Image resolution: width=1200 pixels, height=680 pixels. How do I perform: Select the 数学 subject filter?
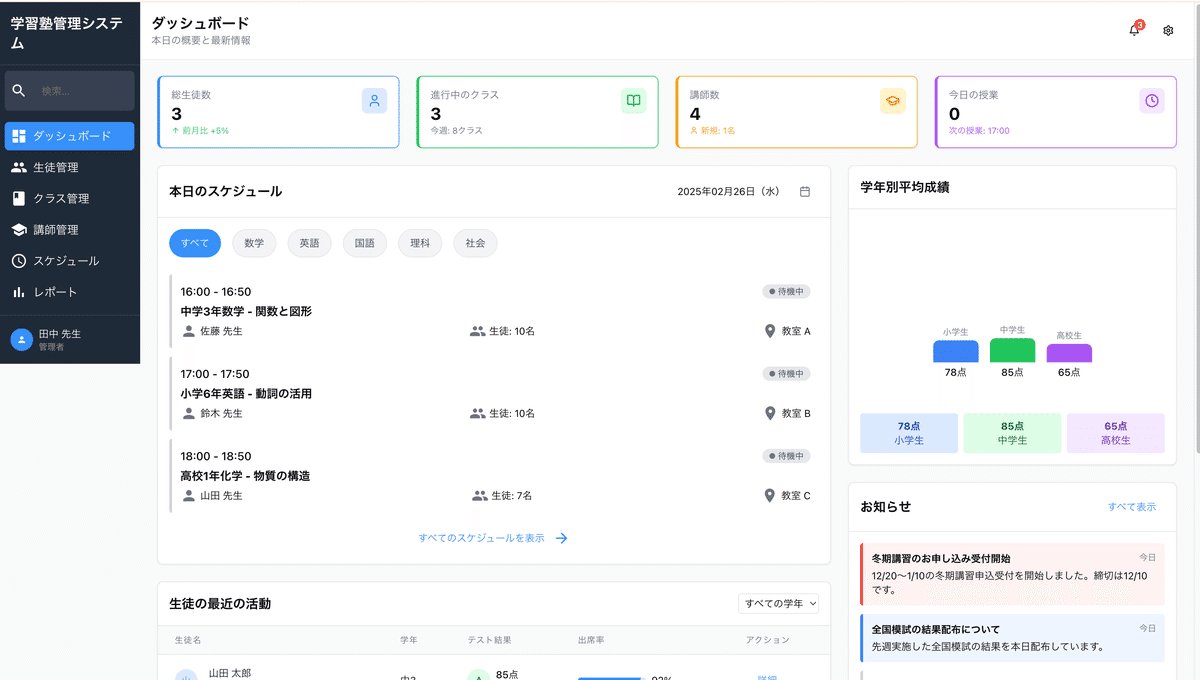254,243
